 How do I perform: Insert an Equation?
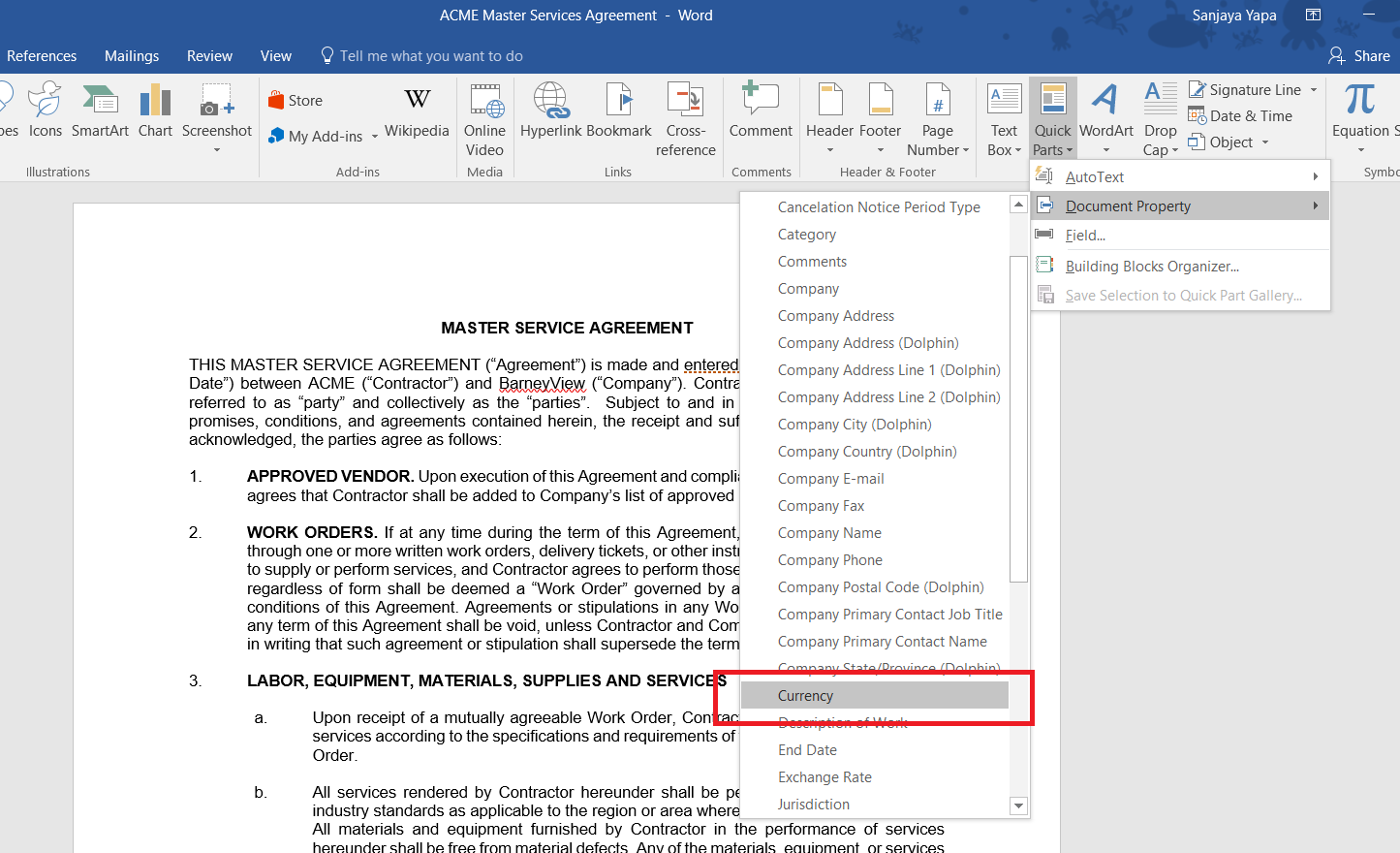pos(1360,118)
